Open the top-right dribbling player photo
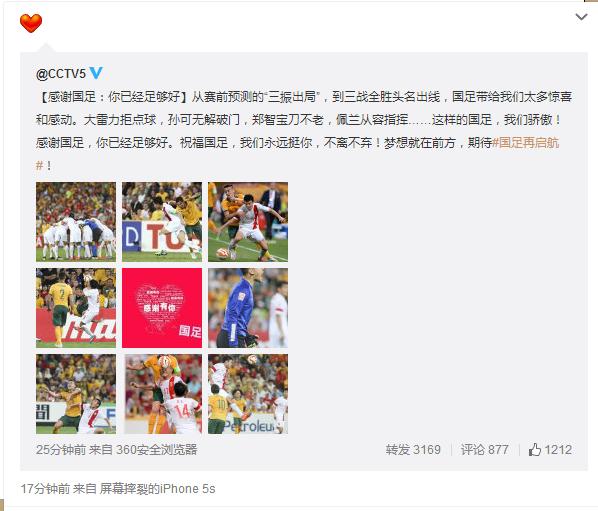 coord(248,222)
